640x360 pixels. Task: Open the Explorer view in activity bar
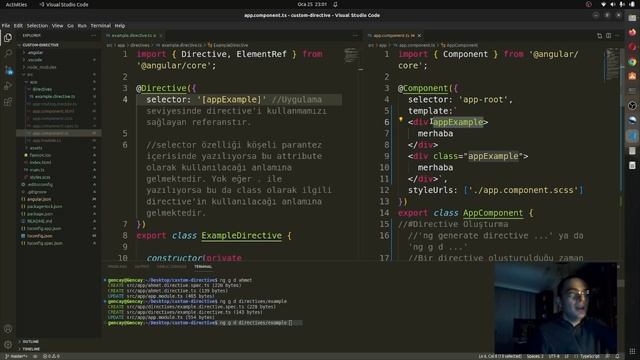8,38
